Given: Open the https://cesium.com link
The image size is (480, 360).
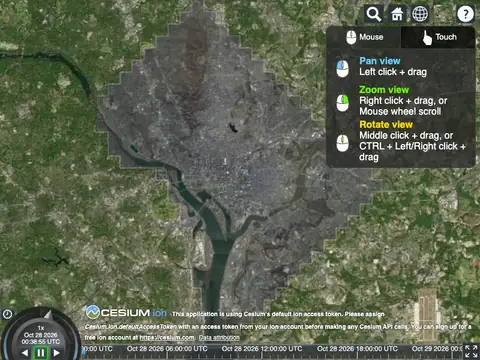Looking at the screenshot, I should click(167, 338).
